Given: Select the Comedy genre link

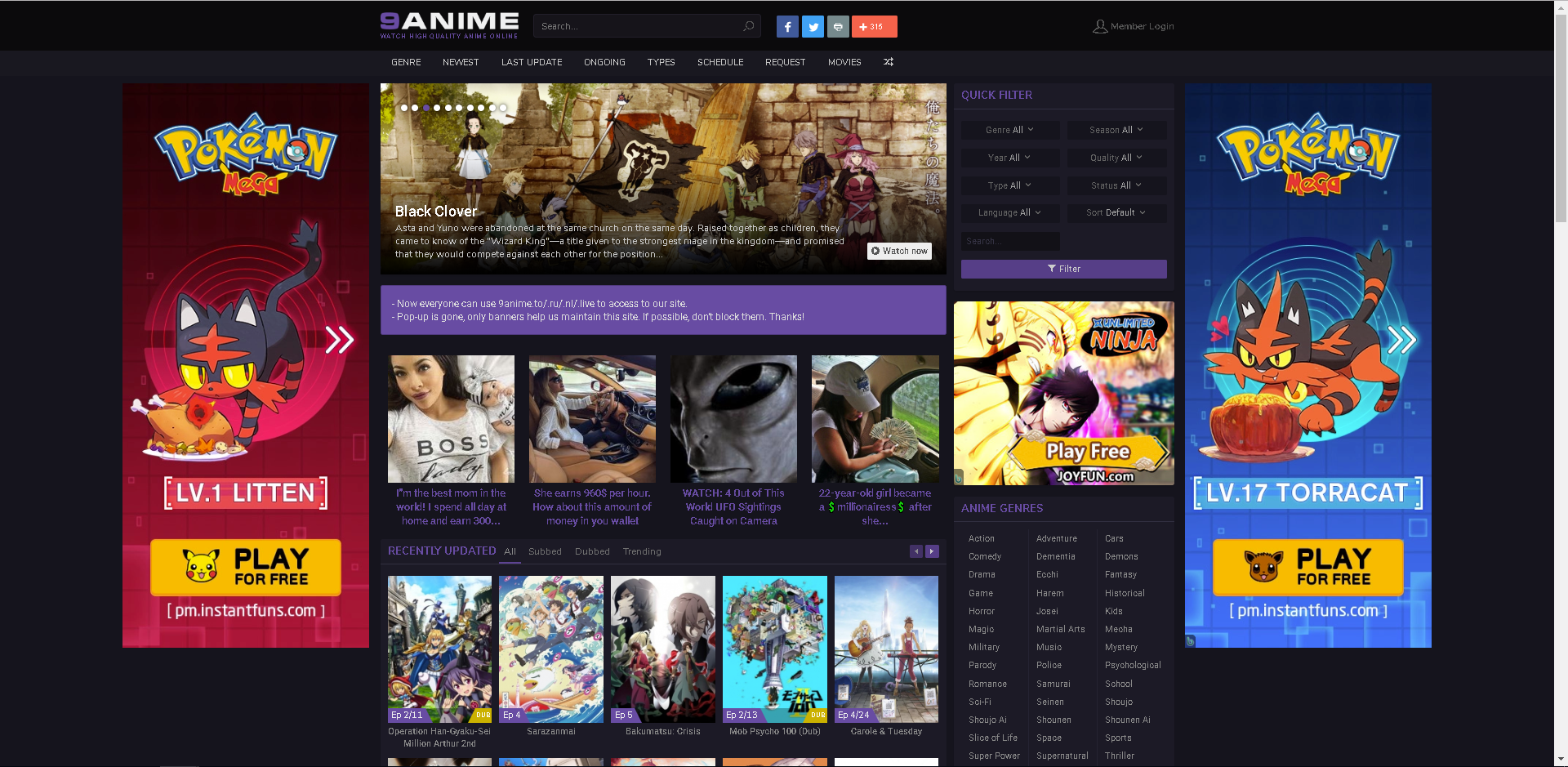Looking at the screenshot, I should tap(984, 556).
